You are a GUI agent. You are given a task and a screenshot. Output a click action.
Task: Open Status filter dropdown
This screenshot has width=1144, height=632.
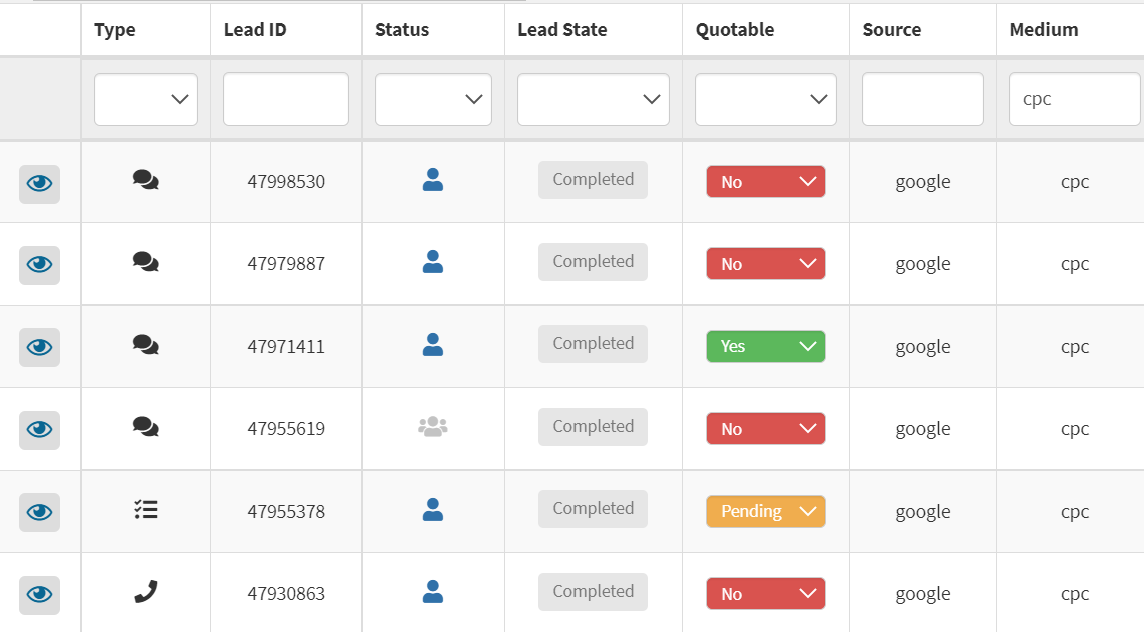pos(433,99)
